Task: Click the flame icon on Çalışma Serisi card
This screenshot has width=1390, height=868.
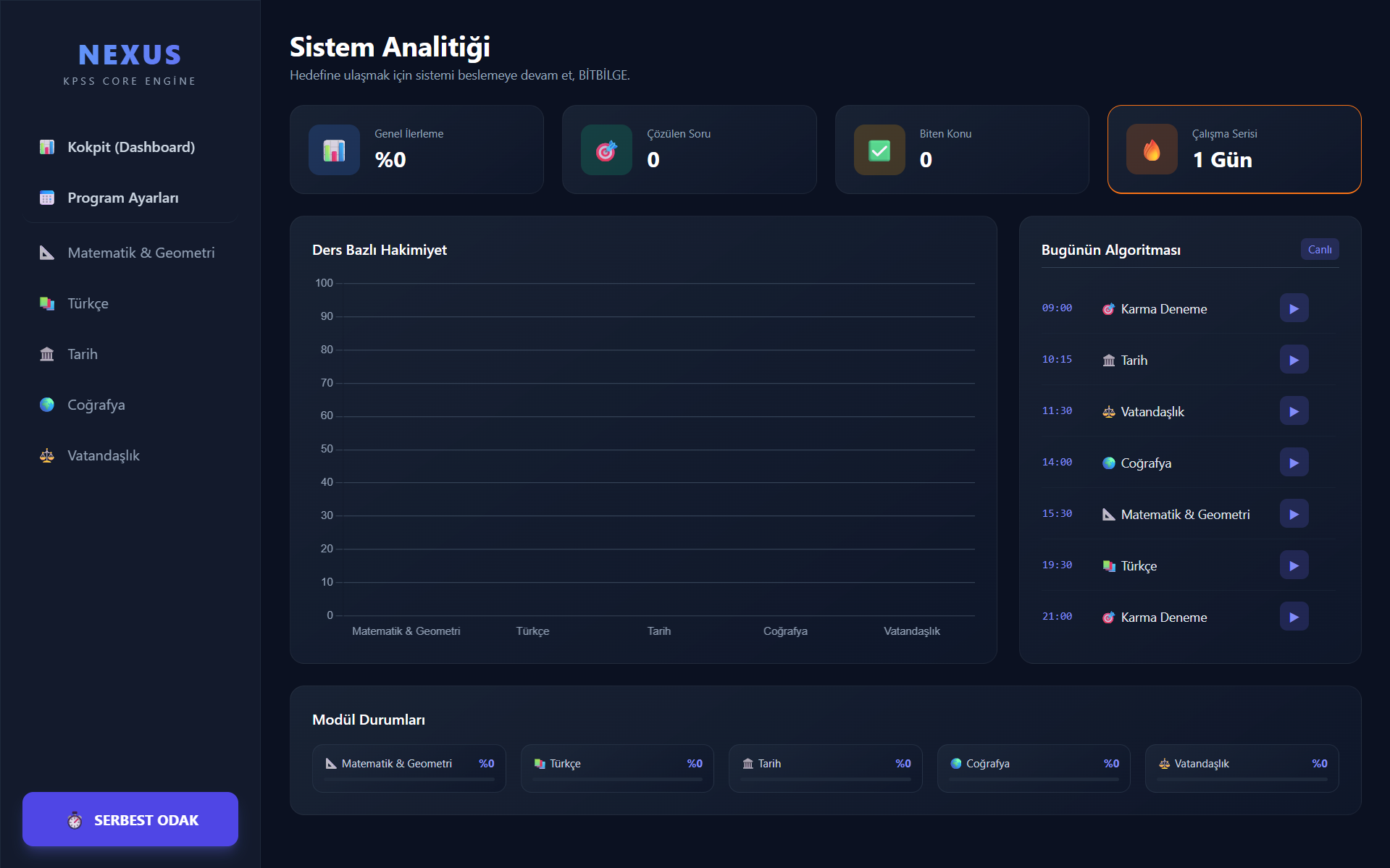Action: click(1152, 150)
